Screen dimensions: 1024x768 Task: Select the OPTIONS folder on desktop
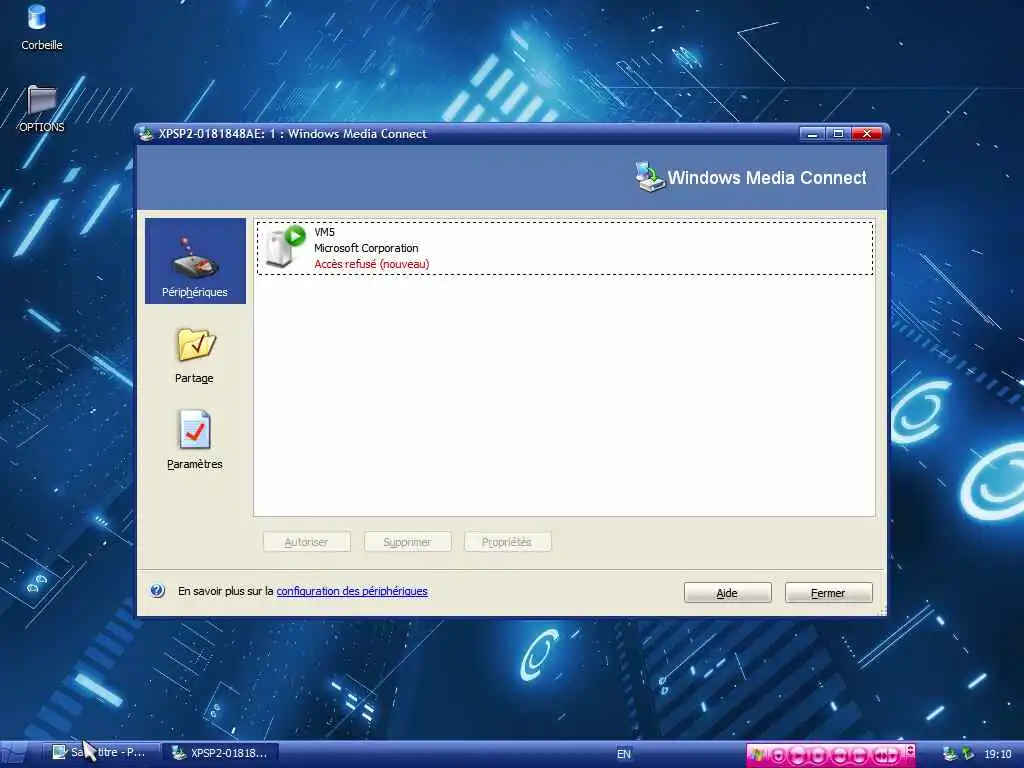point(42,109)
